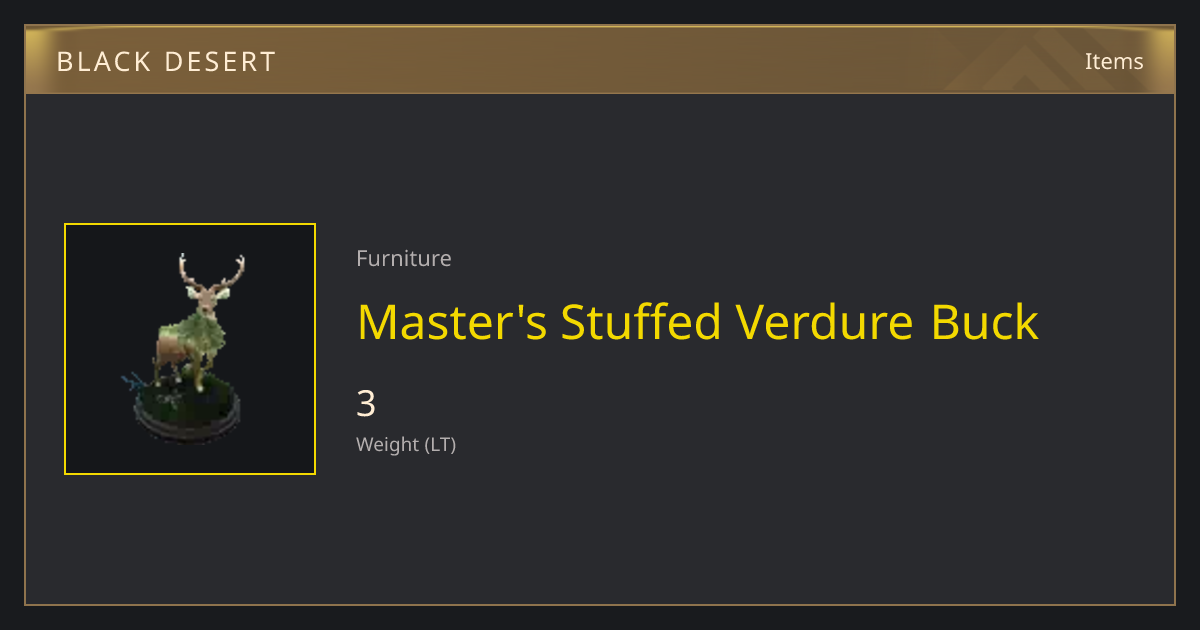This screenshot has height=630, width=1200.
Task: Click the deer antlers in item icon
Action: click(211, 270)
